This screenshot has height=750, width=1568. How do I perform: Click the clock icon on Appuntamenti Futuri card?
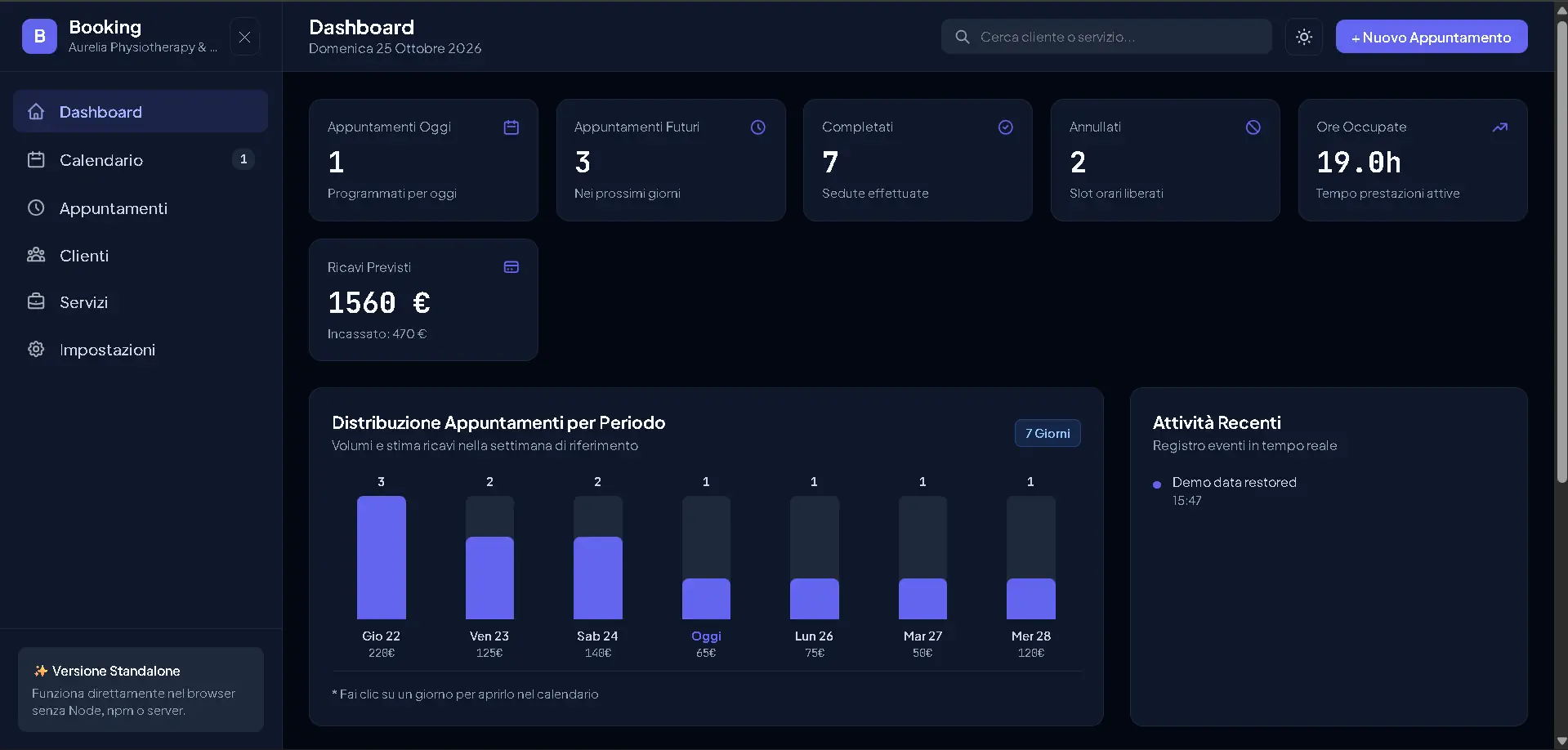pyautogui.click(x=758, y=127)
